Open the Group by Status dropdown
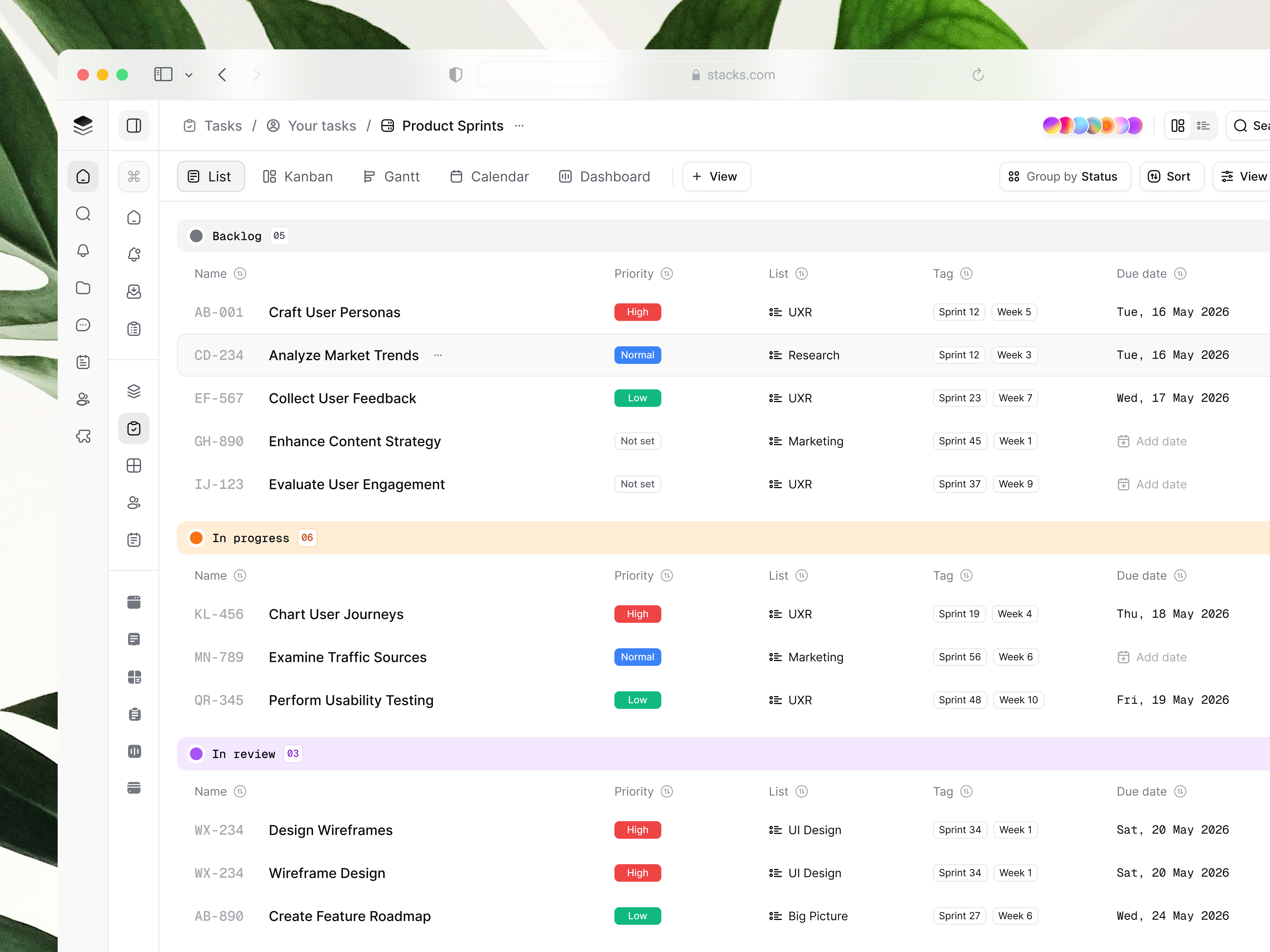 tap(1065, 176)
